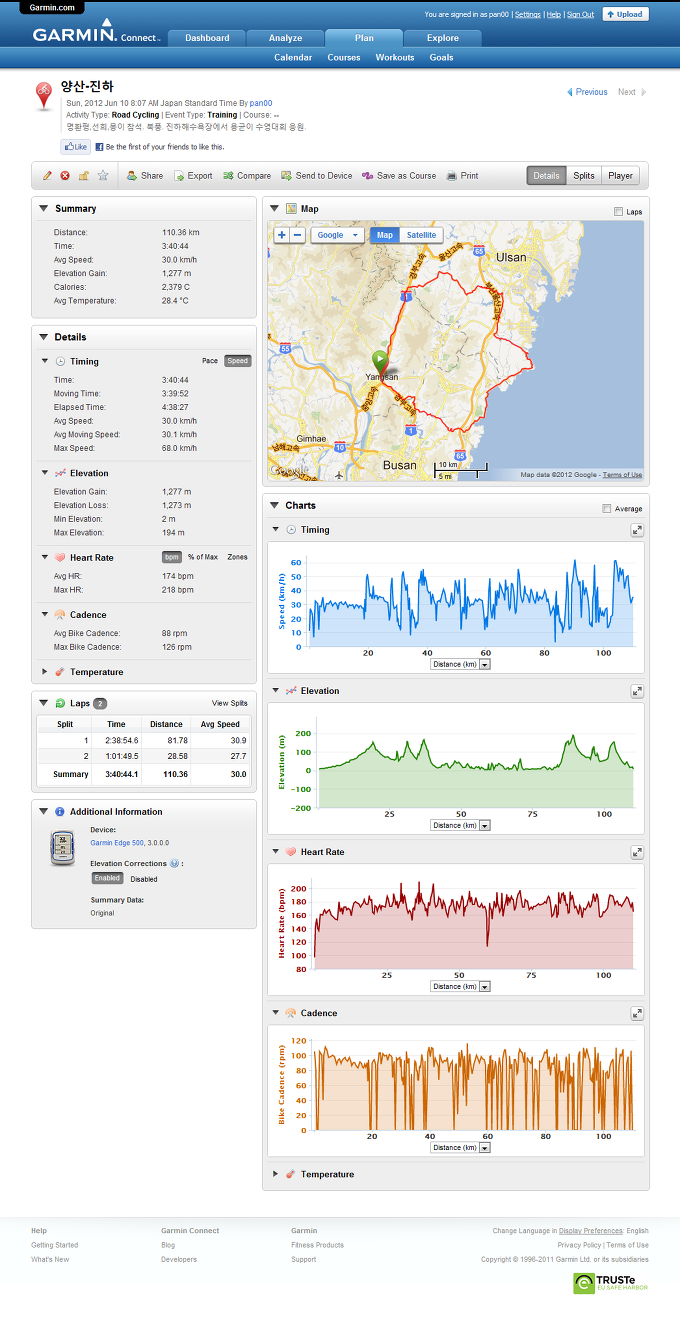Click the pencil edit activity icon
The width and height of the screenshot is (680, 1317).
47,176
